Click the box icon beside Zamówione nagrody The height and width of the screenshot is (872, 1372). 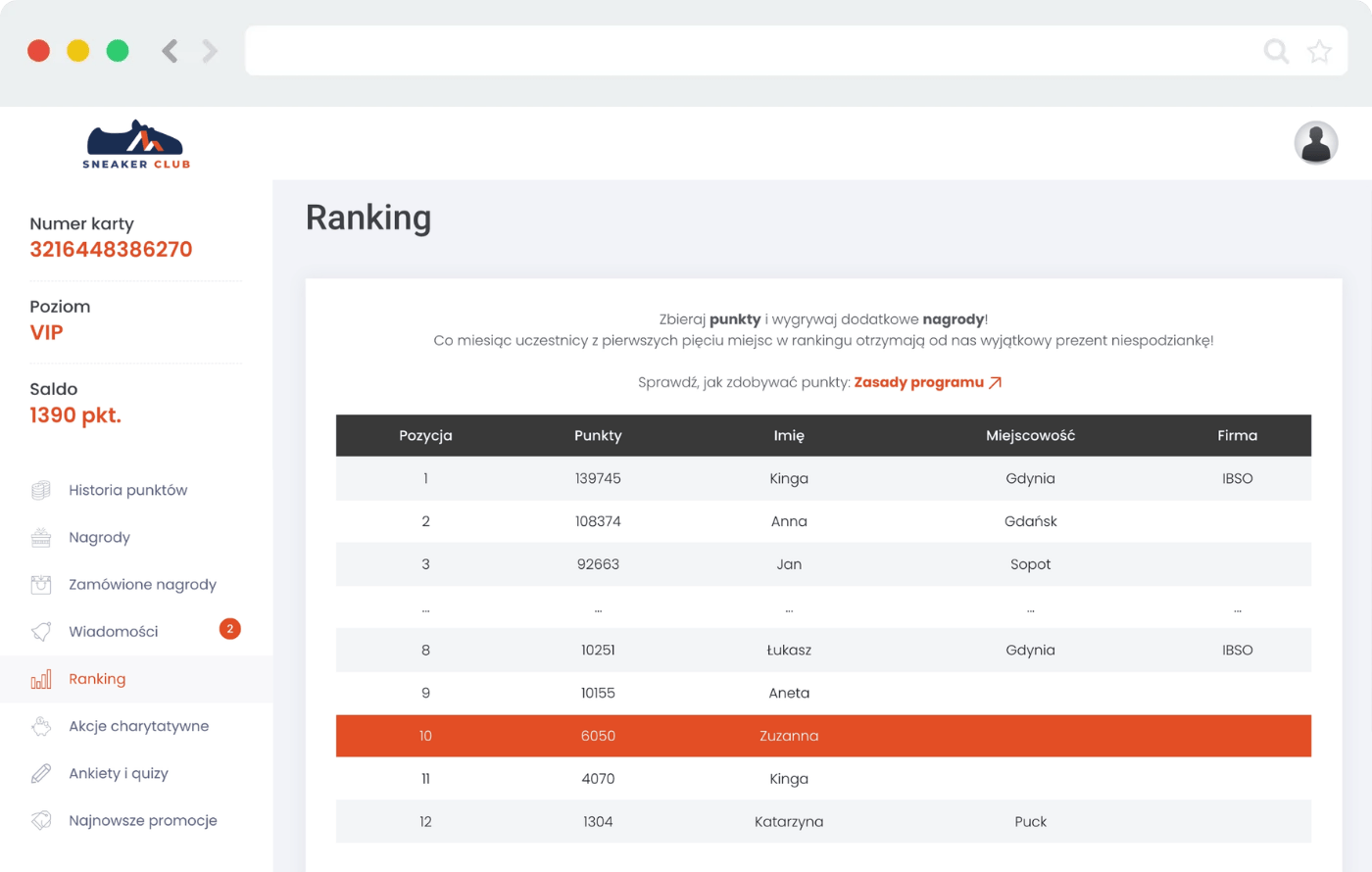pyautogui.click(x=41, y=585)
